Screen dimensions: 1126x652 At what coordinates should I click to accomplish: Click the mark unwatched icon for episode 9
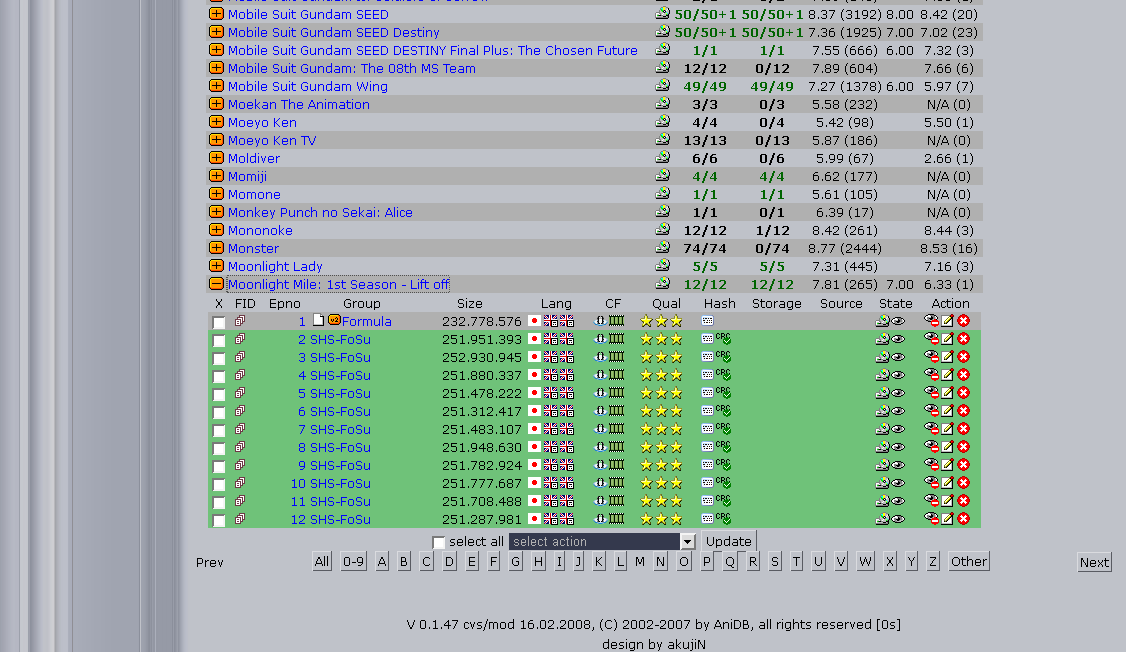[x=931, y=465]
